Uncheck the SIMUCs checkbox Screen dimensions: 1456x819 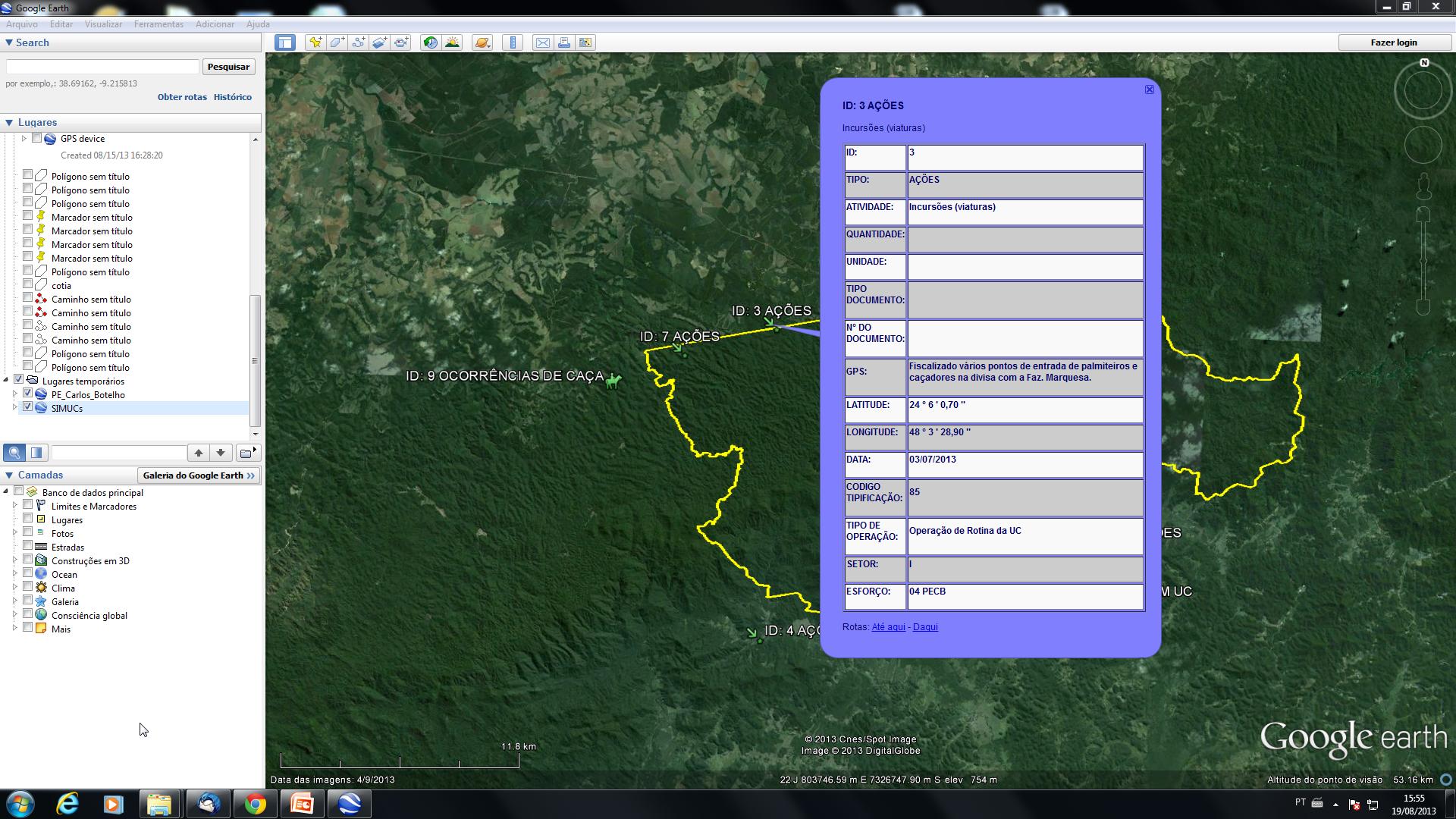(27, 407)
